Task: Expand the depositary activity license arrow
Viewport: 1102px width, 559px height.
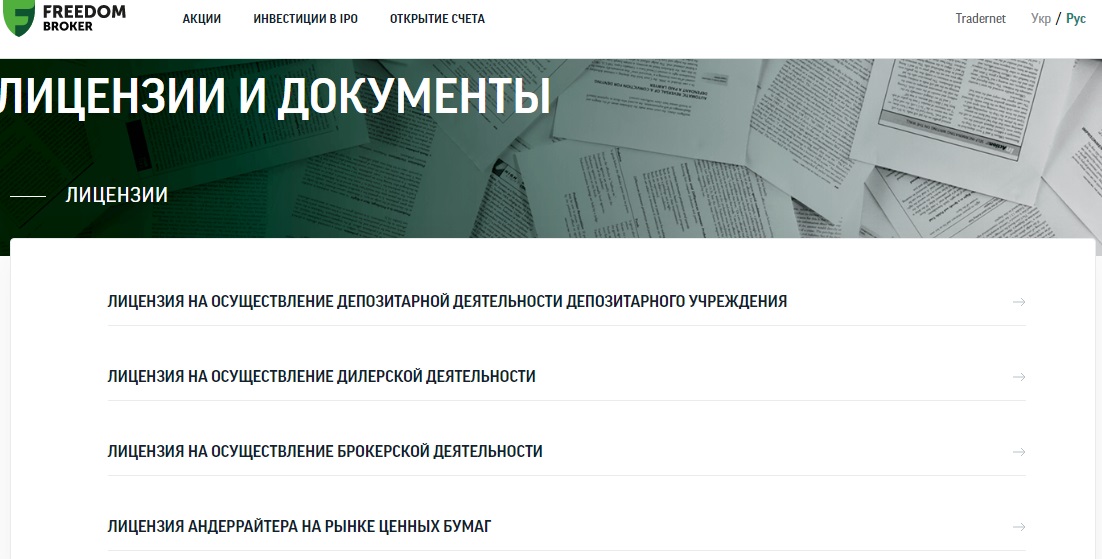Action: click(x=1019, y=301)
